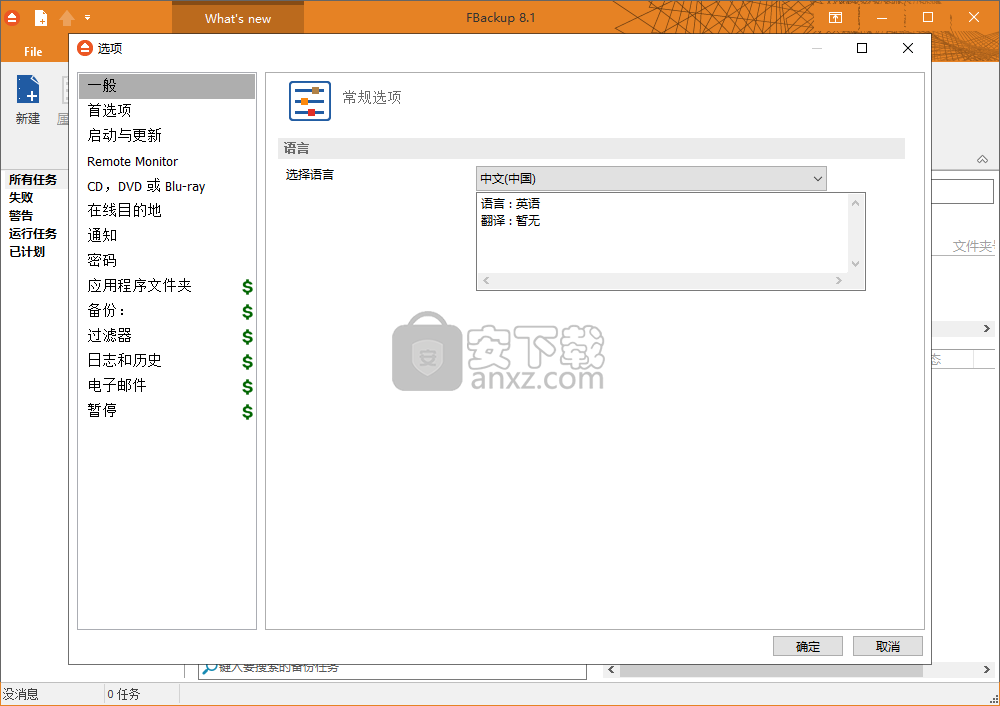Click the dollar icon beside 应用程序文件夹
Viewport: 1000px width, 706px height.
247,287
